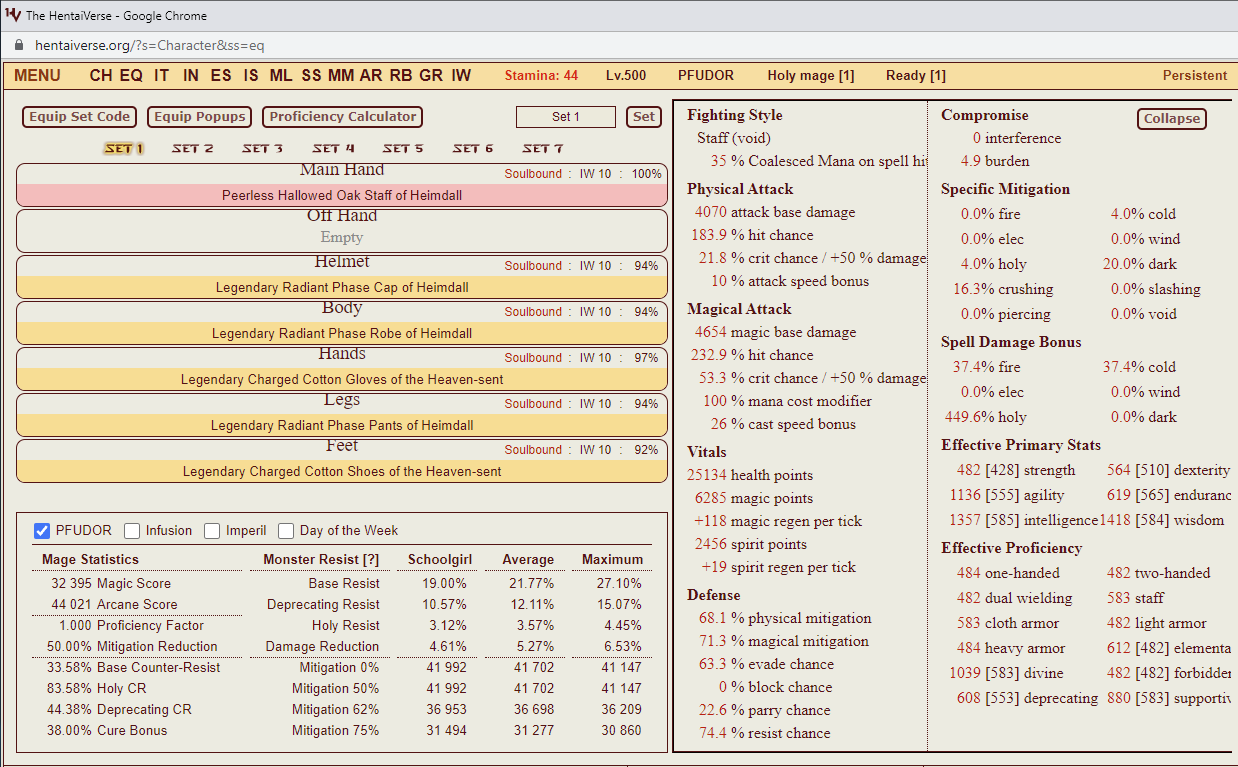Image resolution: width=1238 pixels, height=767 pixels.
Task: Check the PFUDOR checkbox
Action: tap(42, 531)
